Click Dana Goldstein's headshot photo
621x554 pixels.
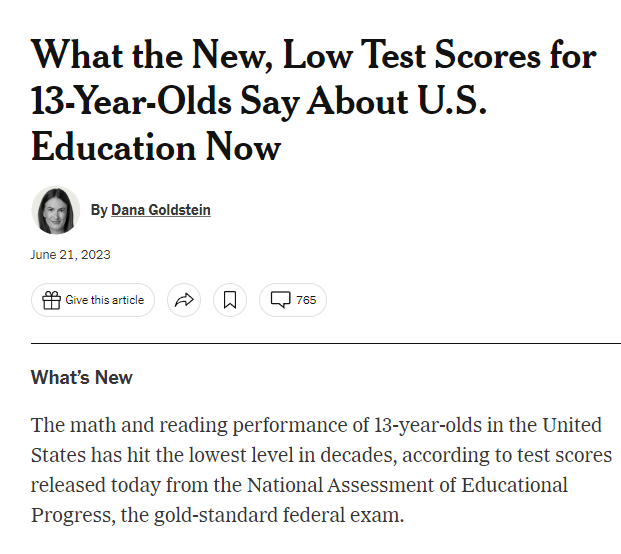pyautogui.click(x=56, y=210)
